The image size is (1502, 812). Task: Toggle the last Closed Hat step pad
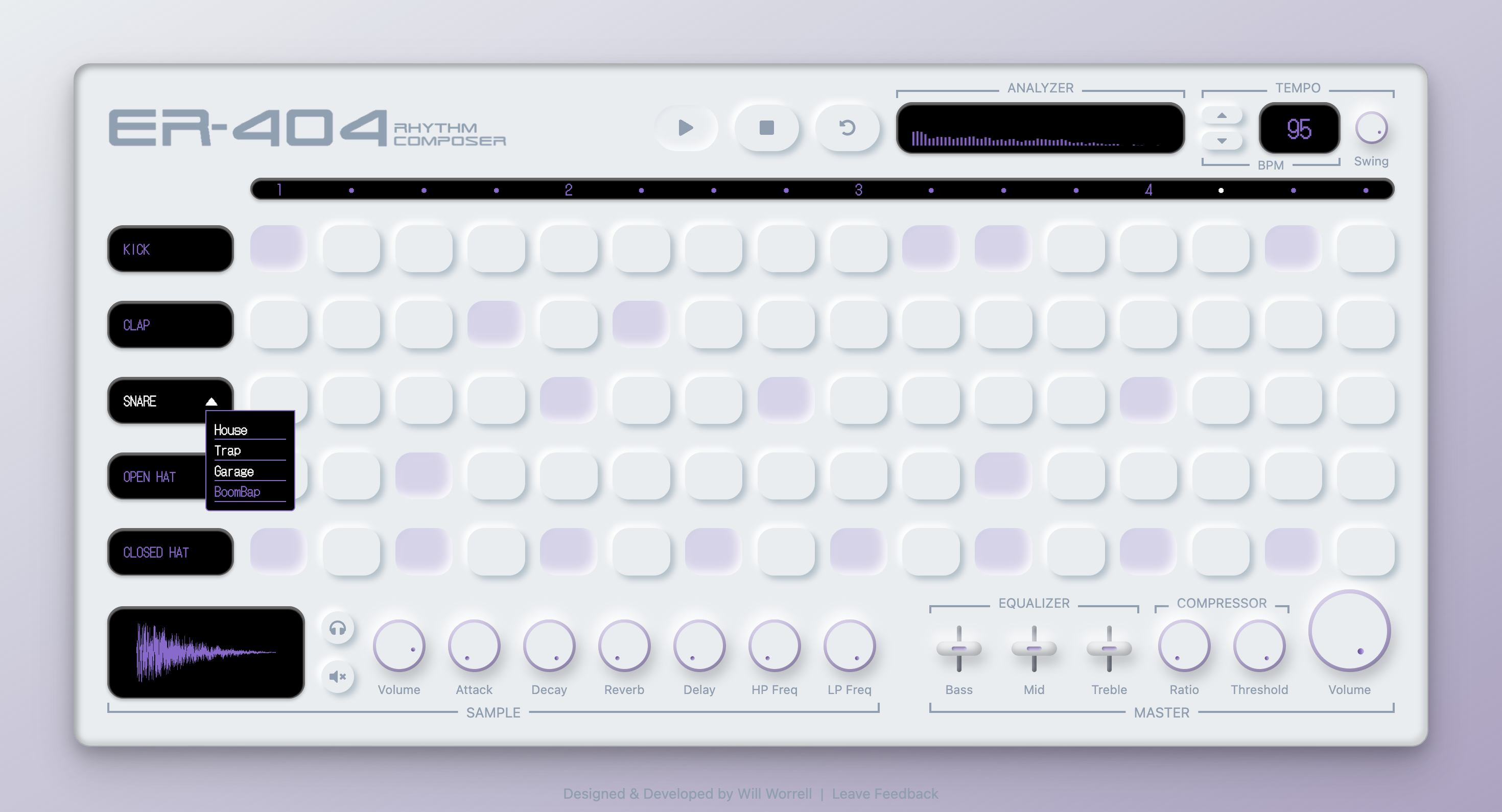(x=1366, y=552)
